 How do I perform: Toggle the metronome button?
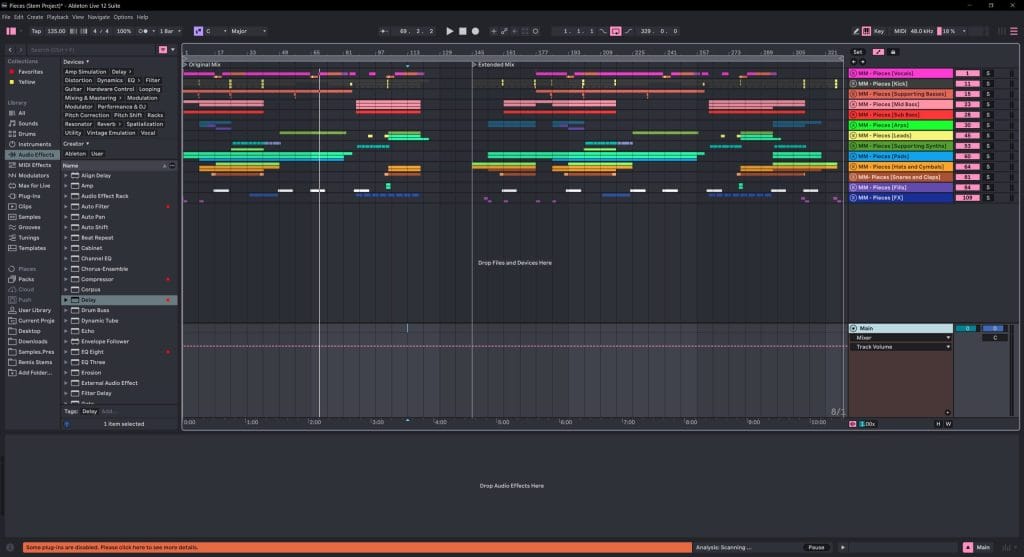click(143, 31)
